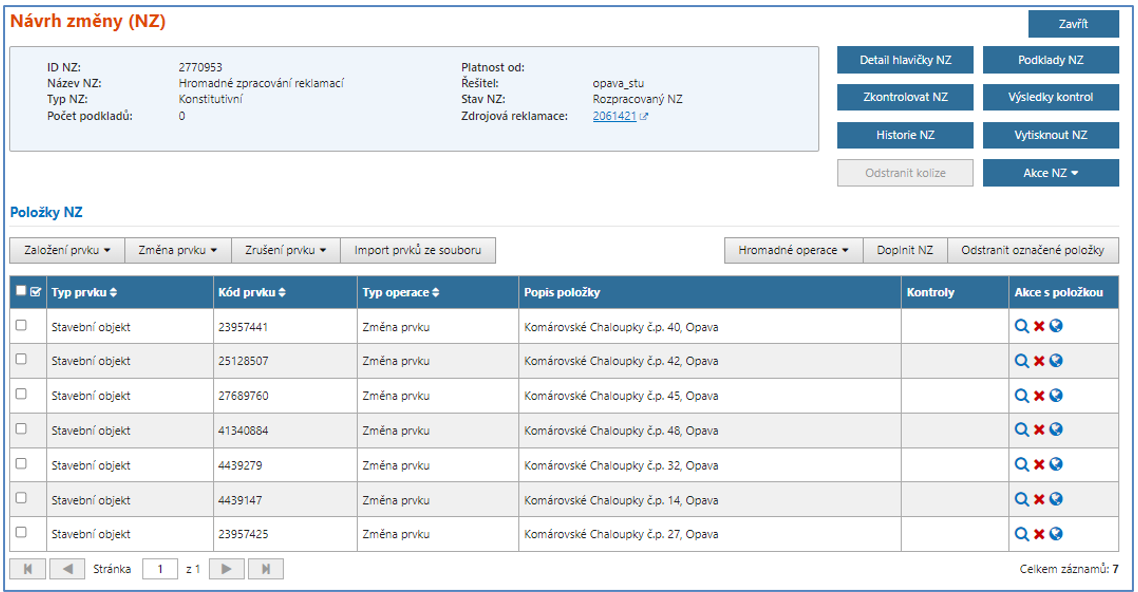Screen dimensions: 1138x592
Task: Open the Akce NZ dropdown menu
Action: 1050,173
